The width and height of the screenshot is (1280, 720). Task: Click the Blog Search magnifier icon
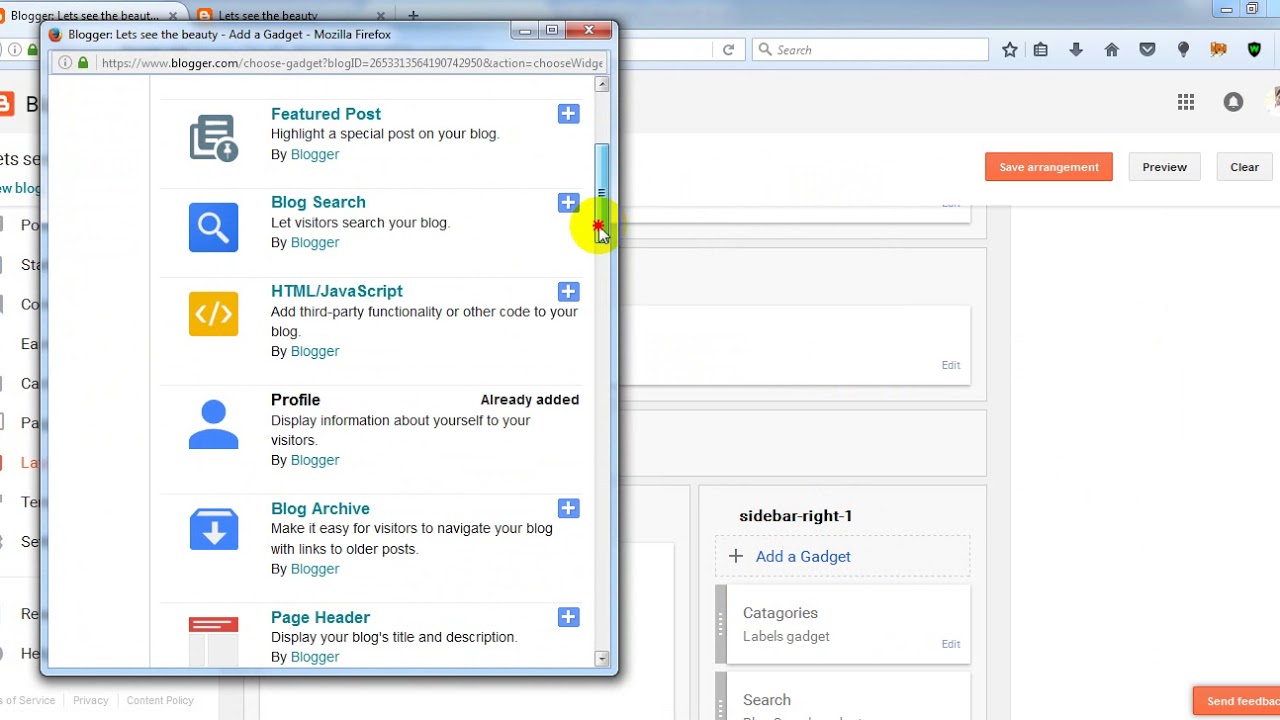pos(214,227)
